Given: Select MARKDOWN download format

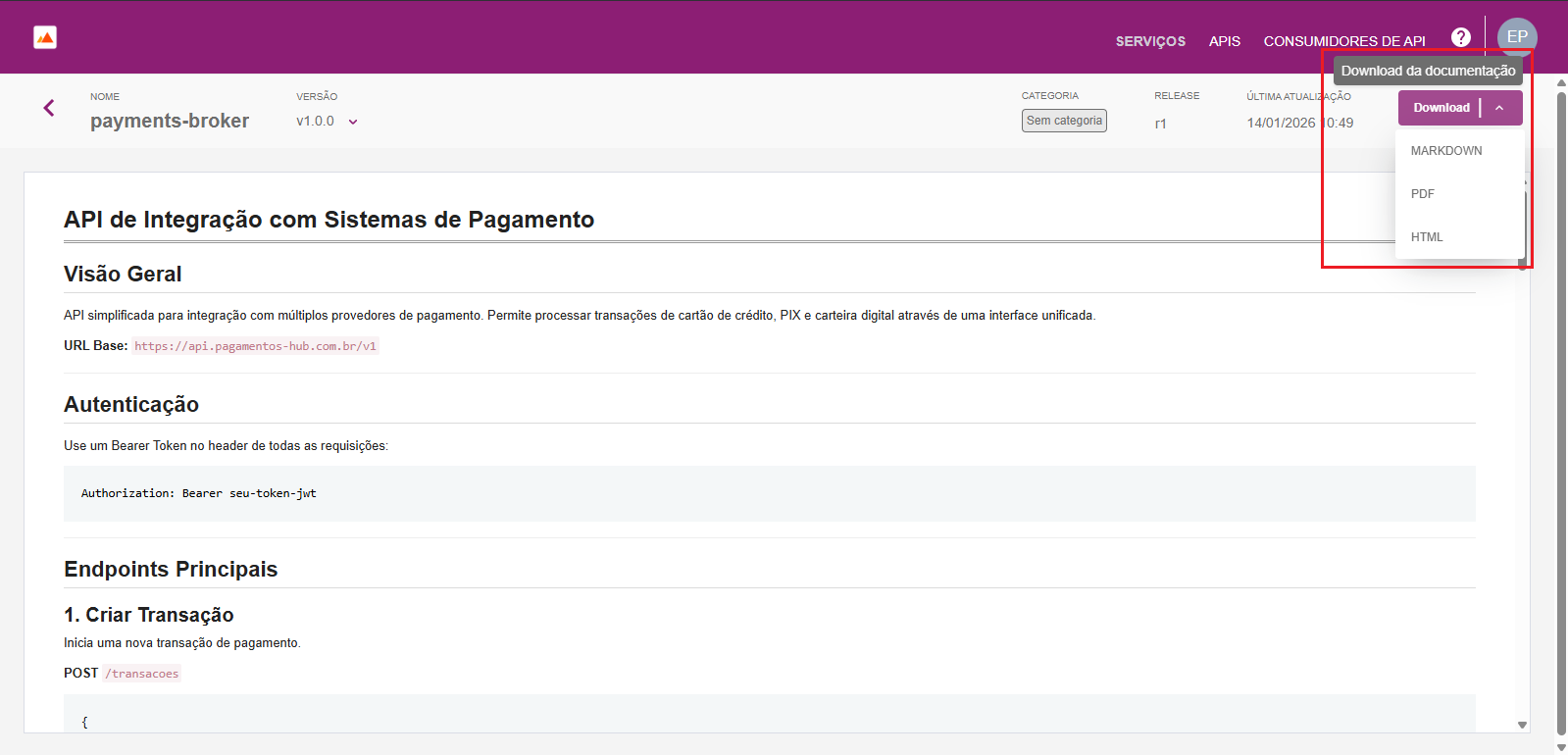Looking at the screenshot, I should (1445, 151).
